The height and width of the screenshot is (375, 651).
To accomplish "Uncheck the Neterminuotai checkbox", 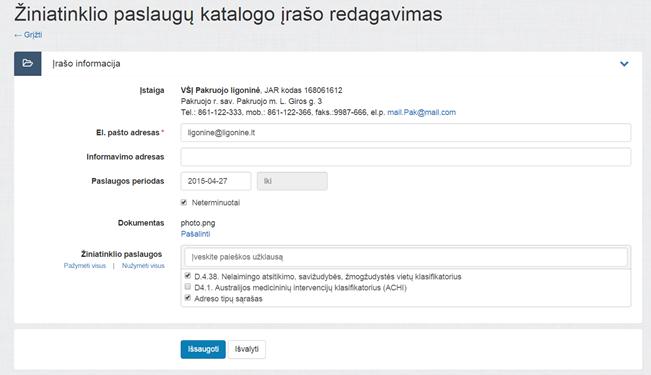I will pos(184,202).
